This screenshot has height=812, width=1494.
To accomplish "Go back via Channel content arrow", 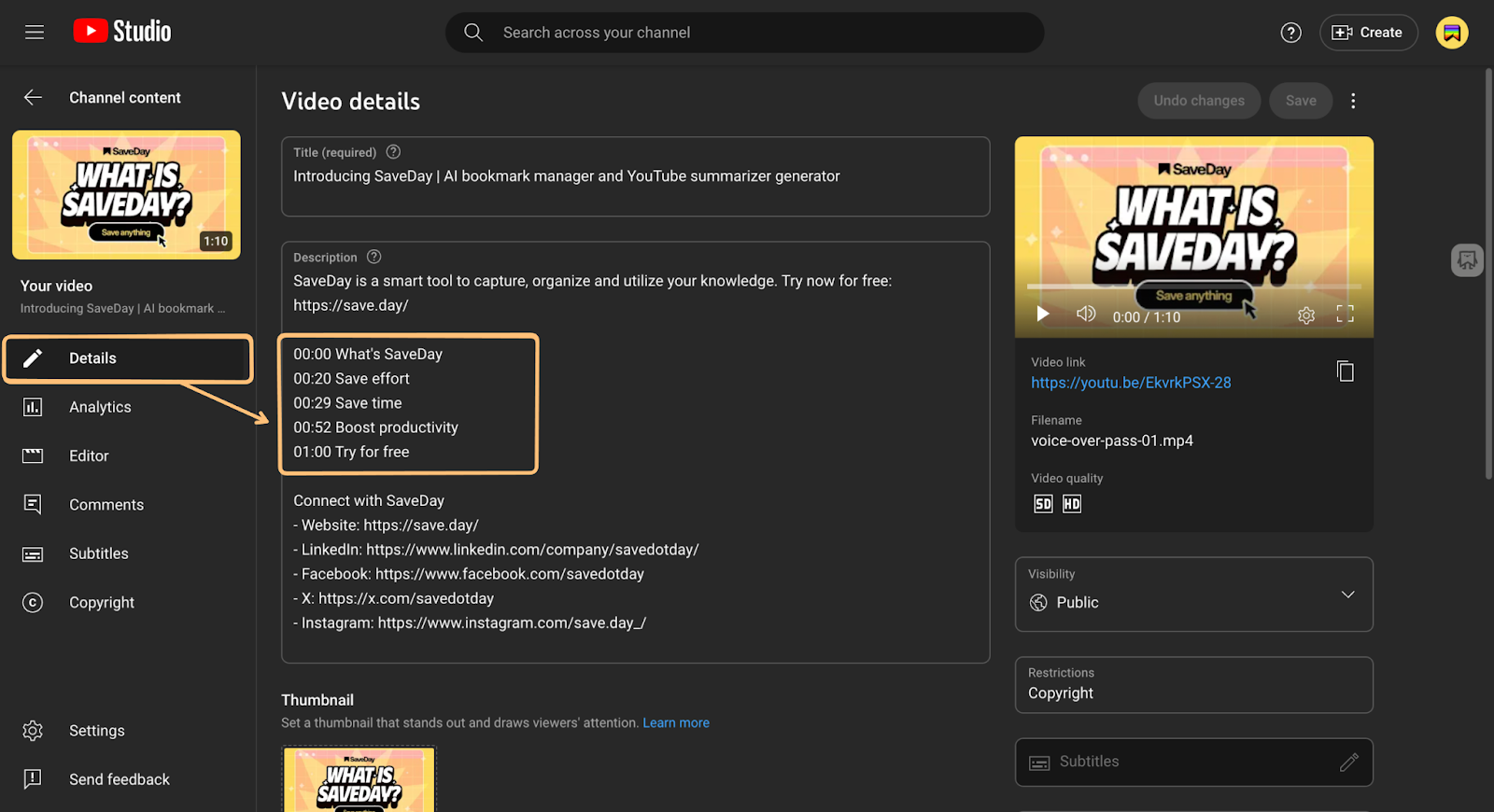I will coord(34,97).
